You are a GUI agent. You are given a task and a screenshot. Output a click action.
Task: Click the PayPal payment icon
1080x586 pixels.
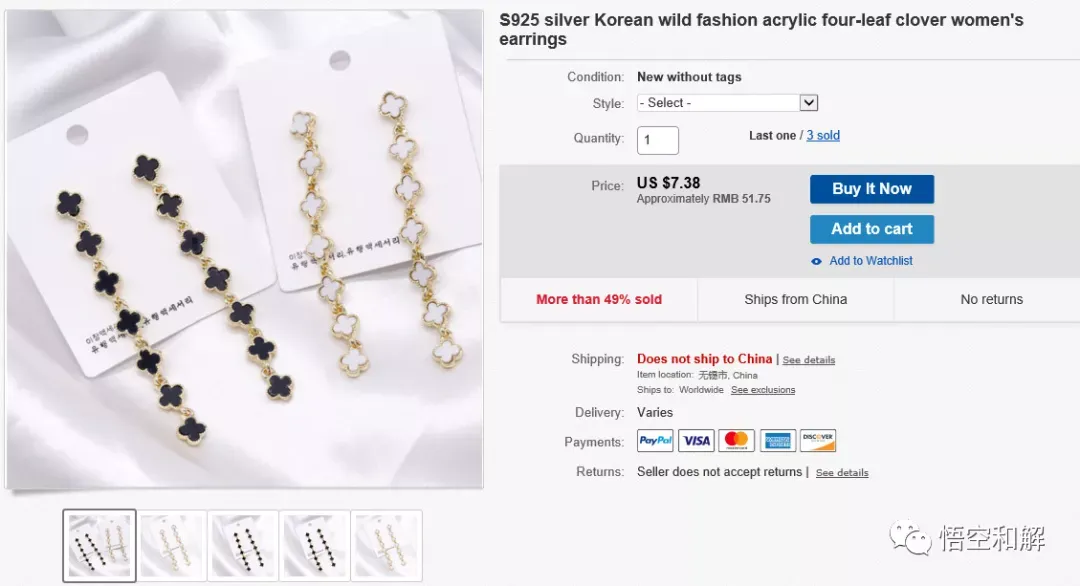pyautogui.click(x=655, y=441)
